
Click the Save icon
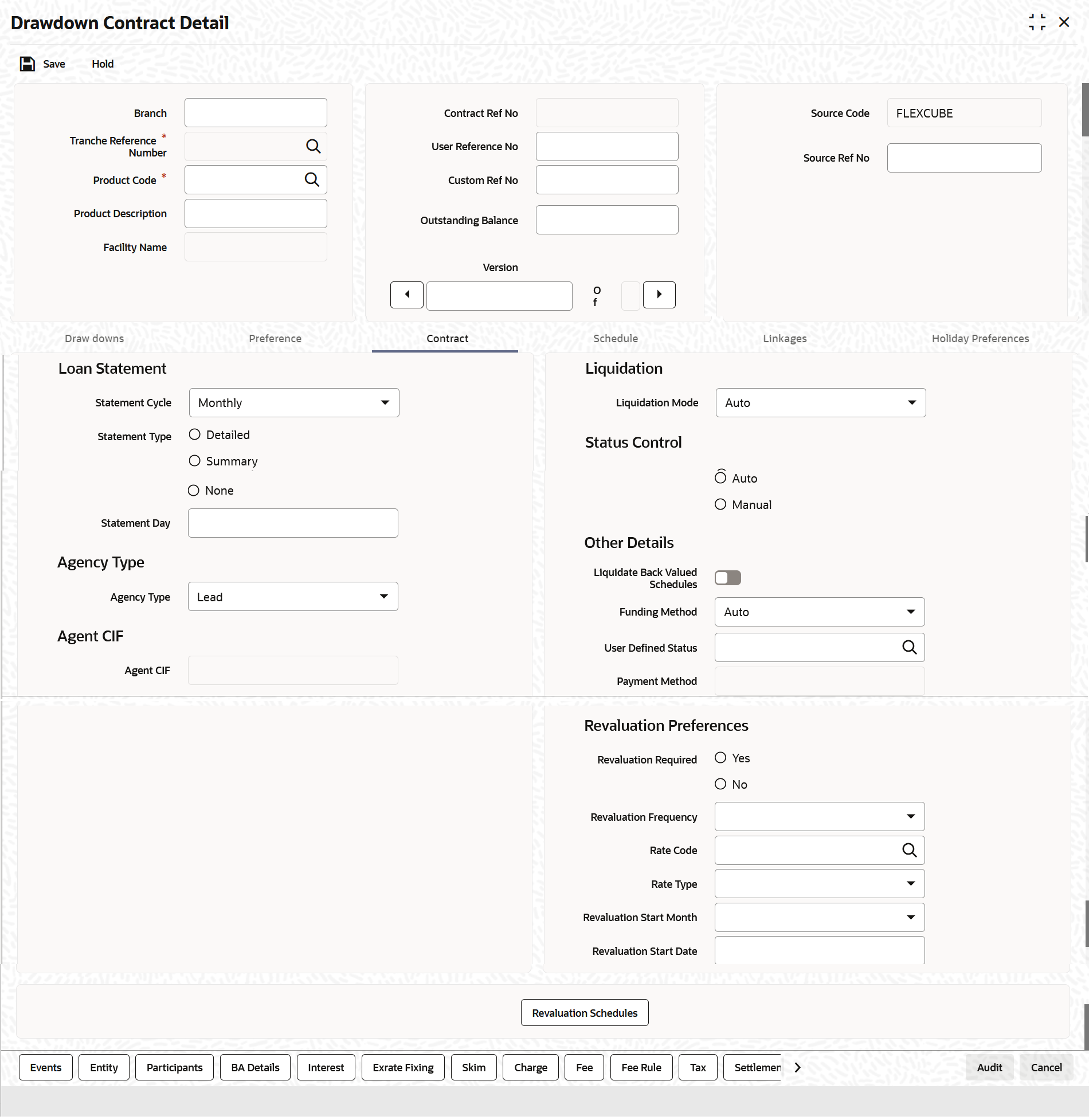point(27,64)
